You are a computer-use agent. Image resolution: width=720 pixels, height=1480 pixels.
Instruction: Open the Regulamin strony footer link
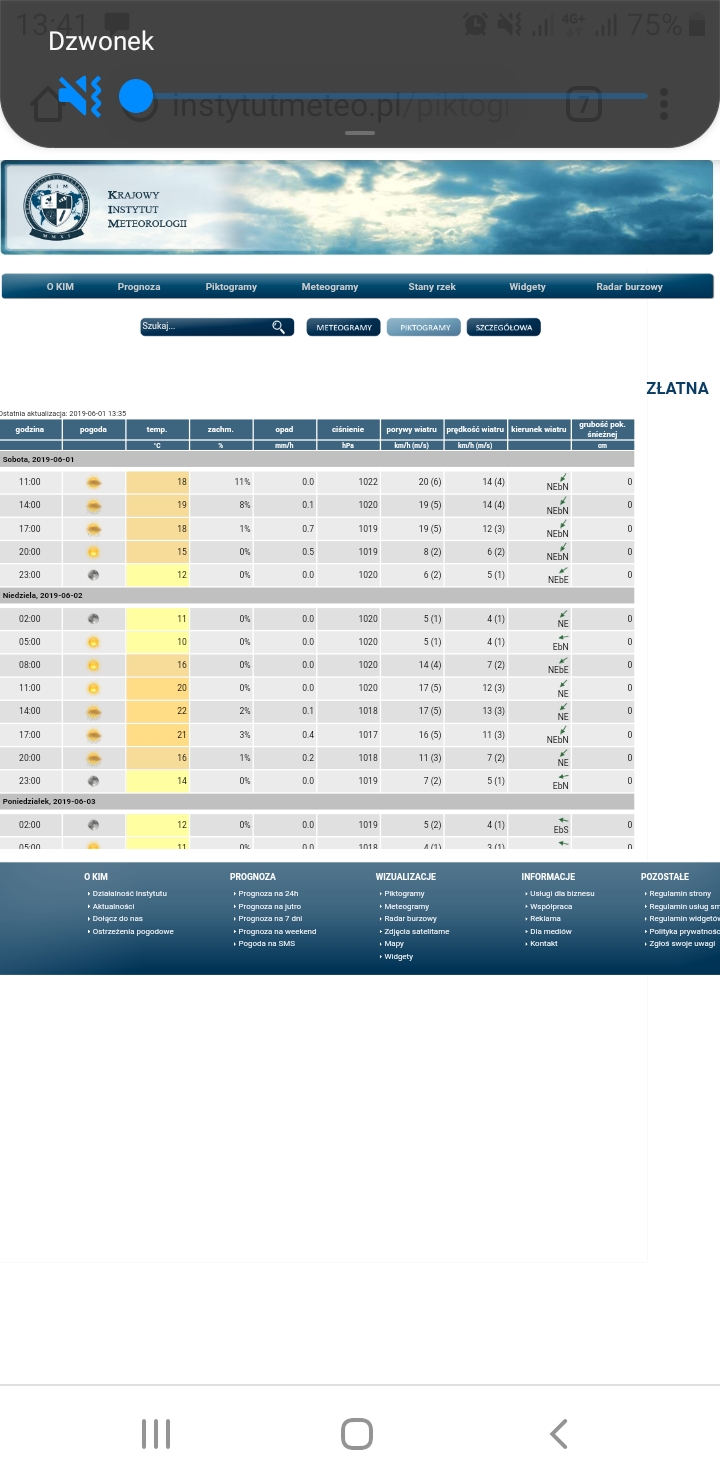680,893
